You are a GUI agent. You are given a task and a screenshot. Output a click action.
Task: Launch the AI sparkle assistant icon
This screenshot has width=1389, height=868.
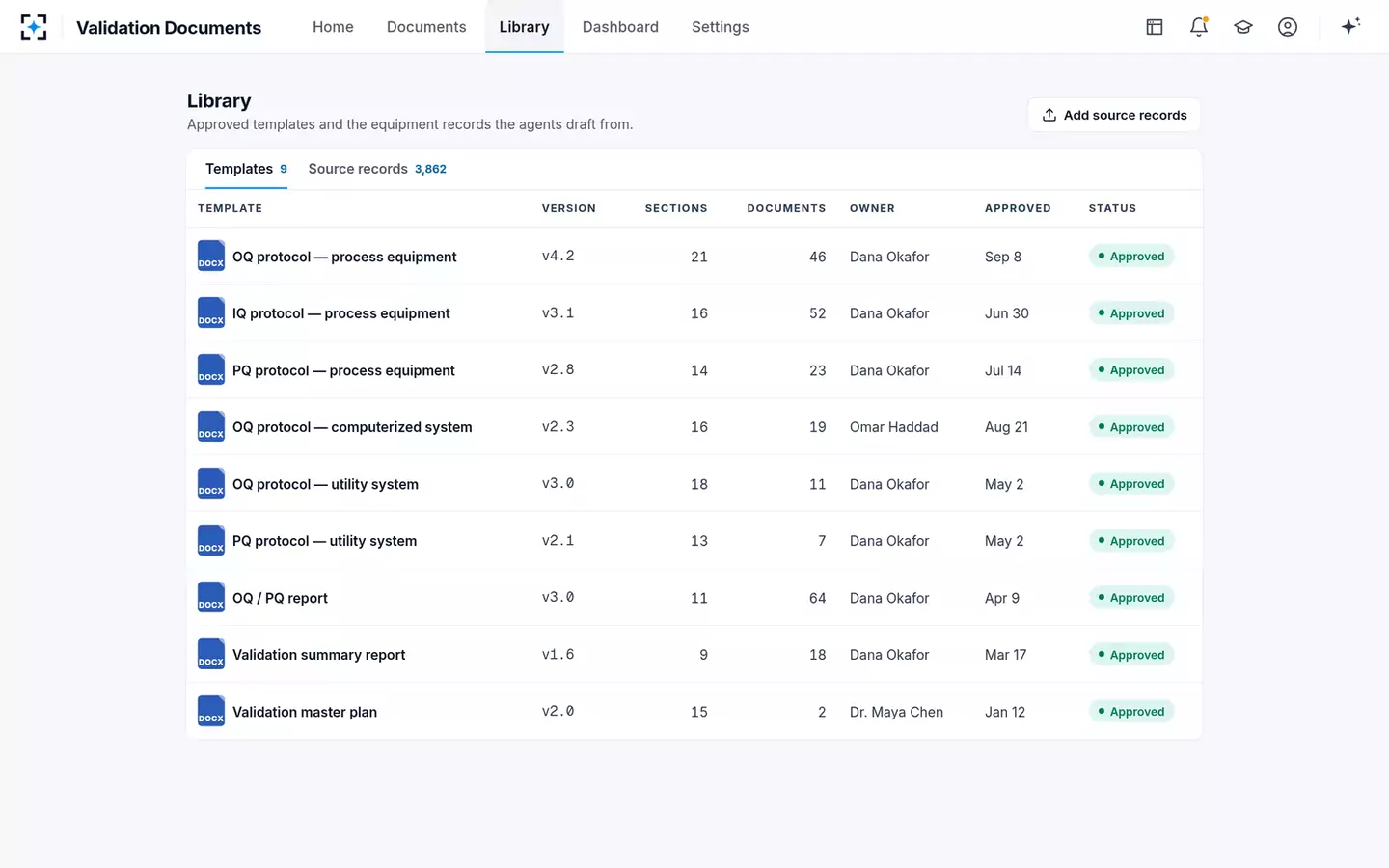click(1350, 26)
